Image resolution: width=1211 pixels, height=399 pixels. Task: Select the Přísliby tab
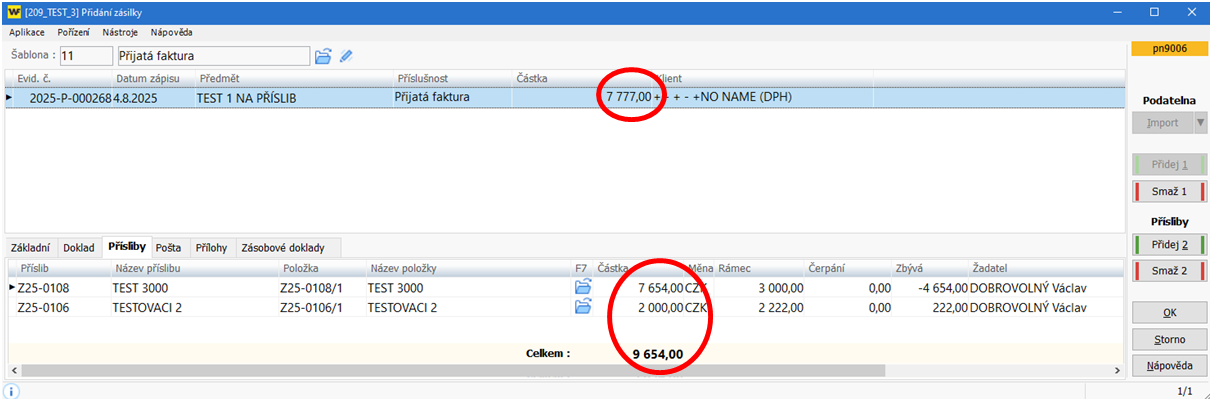pos(127,246)
